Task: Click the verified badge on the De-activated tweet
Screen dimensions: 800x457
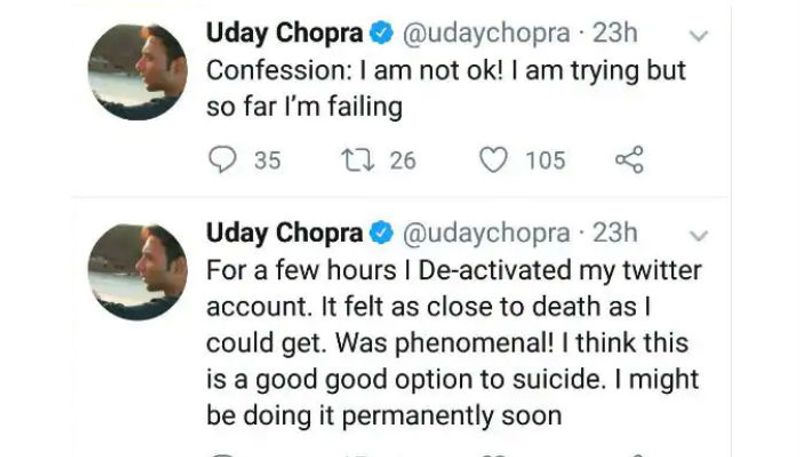Action: click(x=380, y=233)
